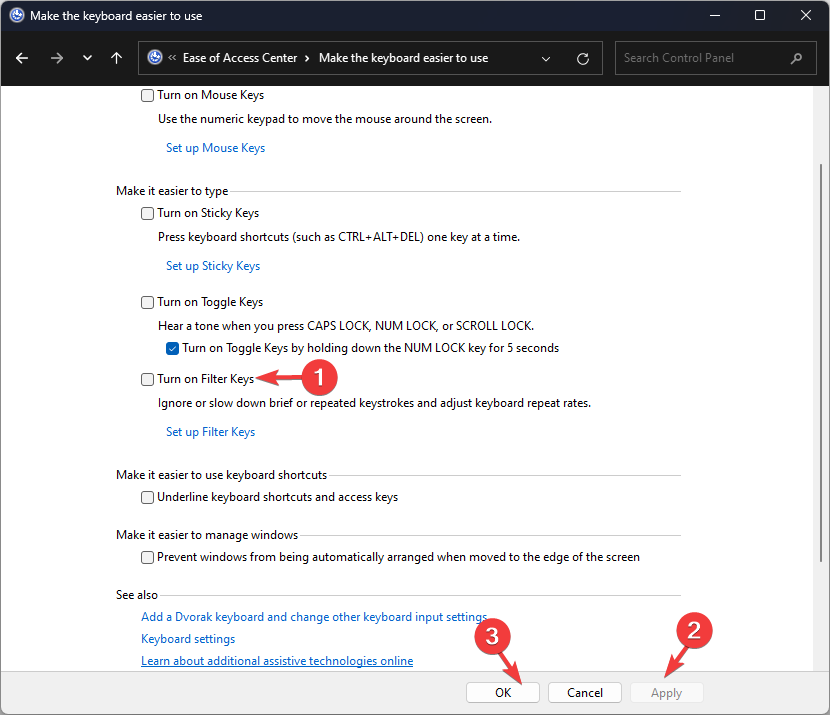Click the Forward navigation arrow
The height and width of the screenshot is (715, 830).
click(56, 58)
